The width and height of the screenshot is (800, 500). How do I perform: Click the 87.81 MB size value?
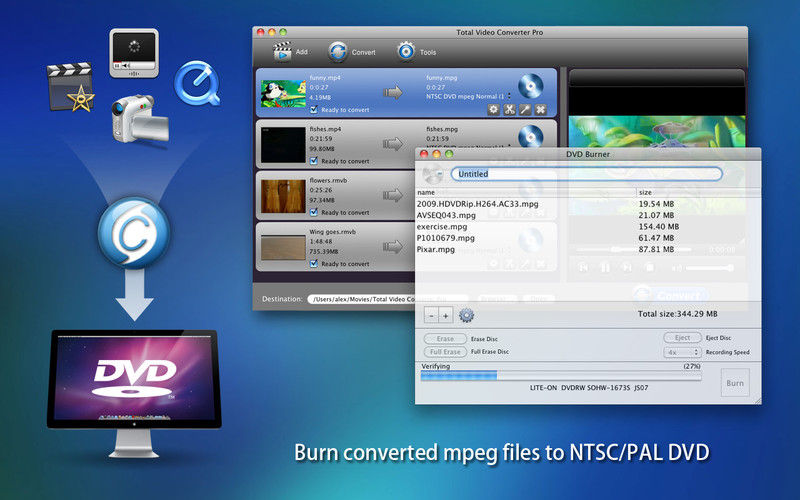[656, 249]
